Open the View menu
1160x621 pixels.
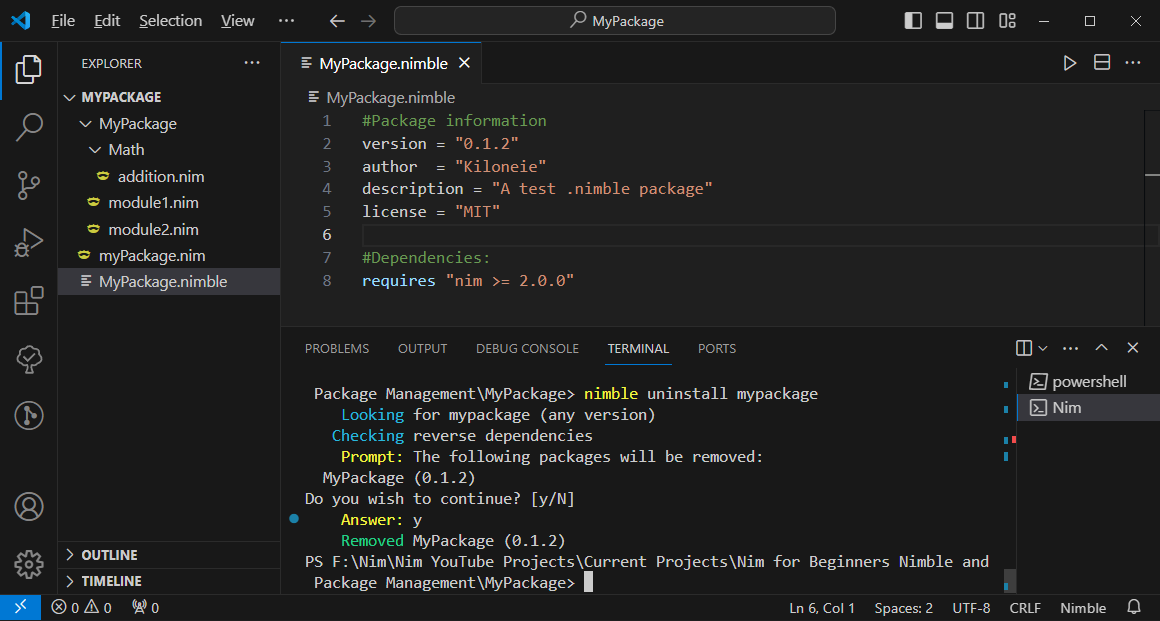click(x=237, y=21)
